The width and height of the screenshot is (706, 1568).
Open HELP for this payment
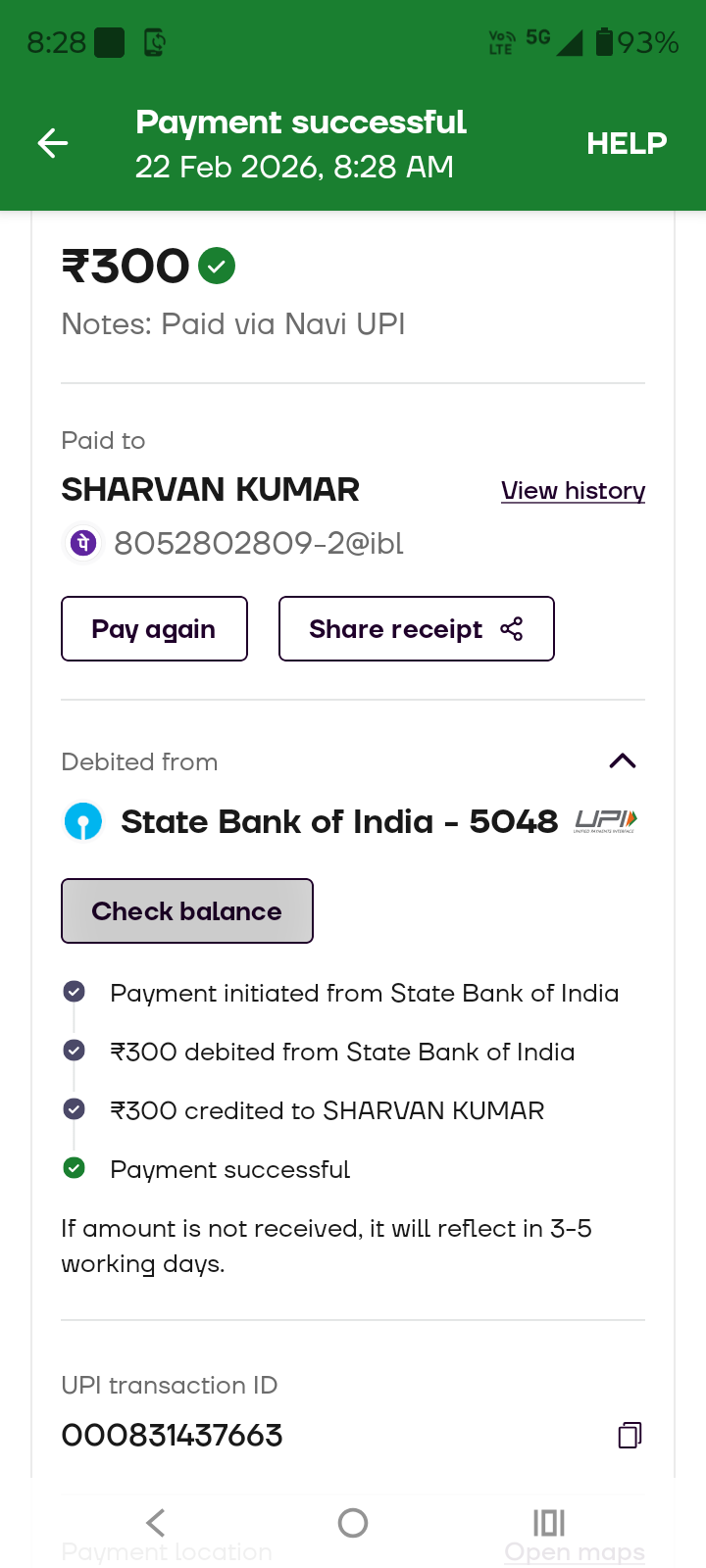tap(627, 144)
